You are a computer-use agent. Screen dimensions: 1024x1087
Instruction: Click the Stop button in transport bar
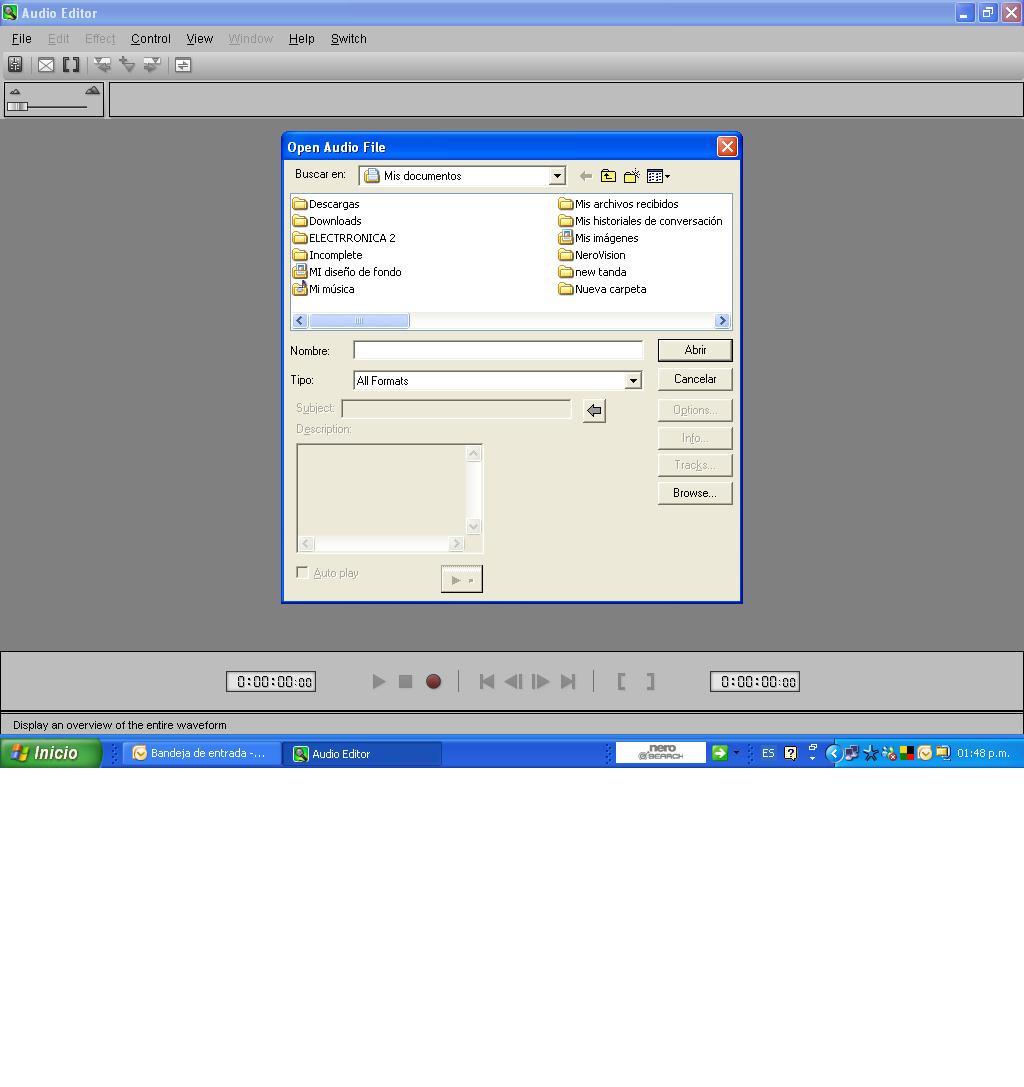click(x=405, y=681)
